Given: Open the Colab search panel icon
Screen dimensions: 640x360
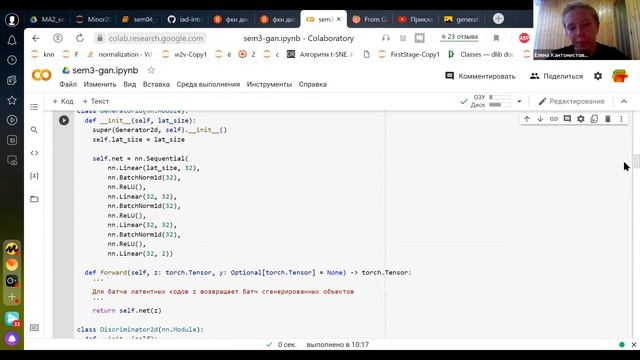Looking at the screenshot, I should 34,130.
